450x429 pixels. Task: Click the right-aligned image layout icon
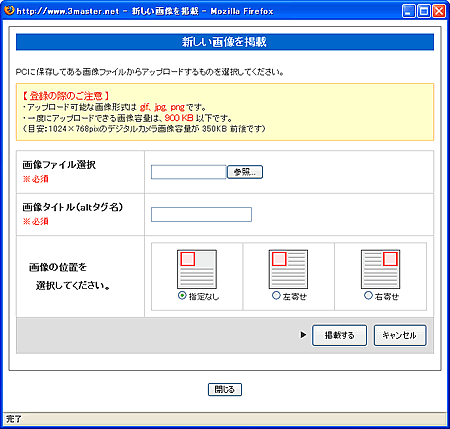(380, 269)
